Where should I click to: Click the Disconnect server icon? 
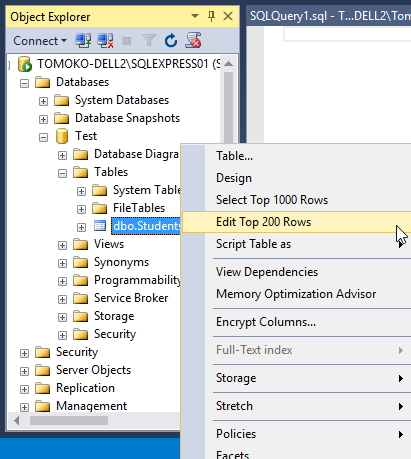105,41
